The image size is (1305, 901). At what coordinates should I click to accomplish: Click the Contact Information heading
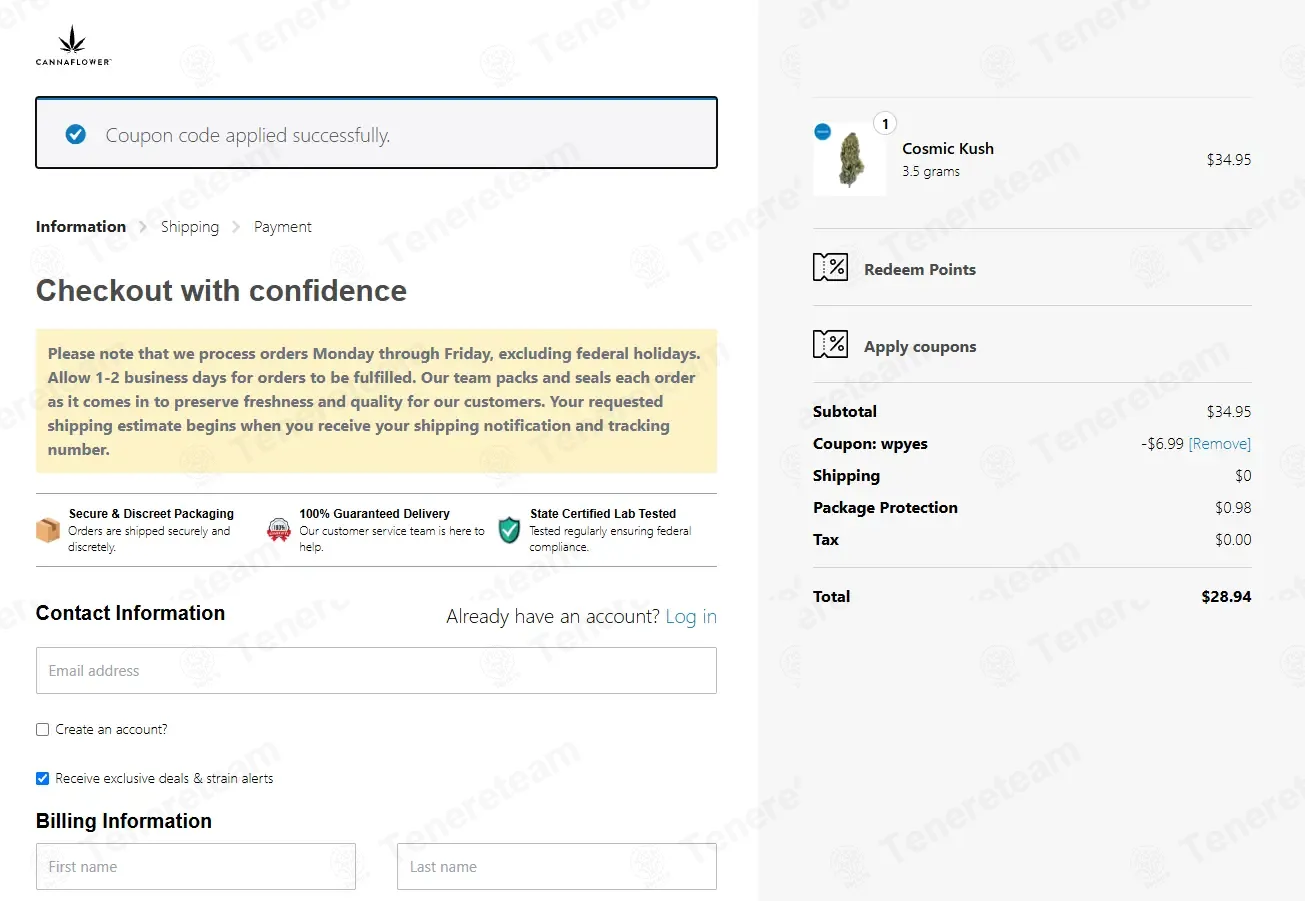130,613
